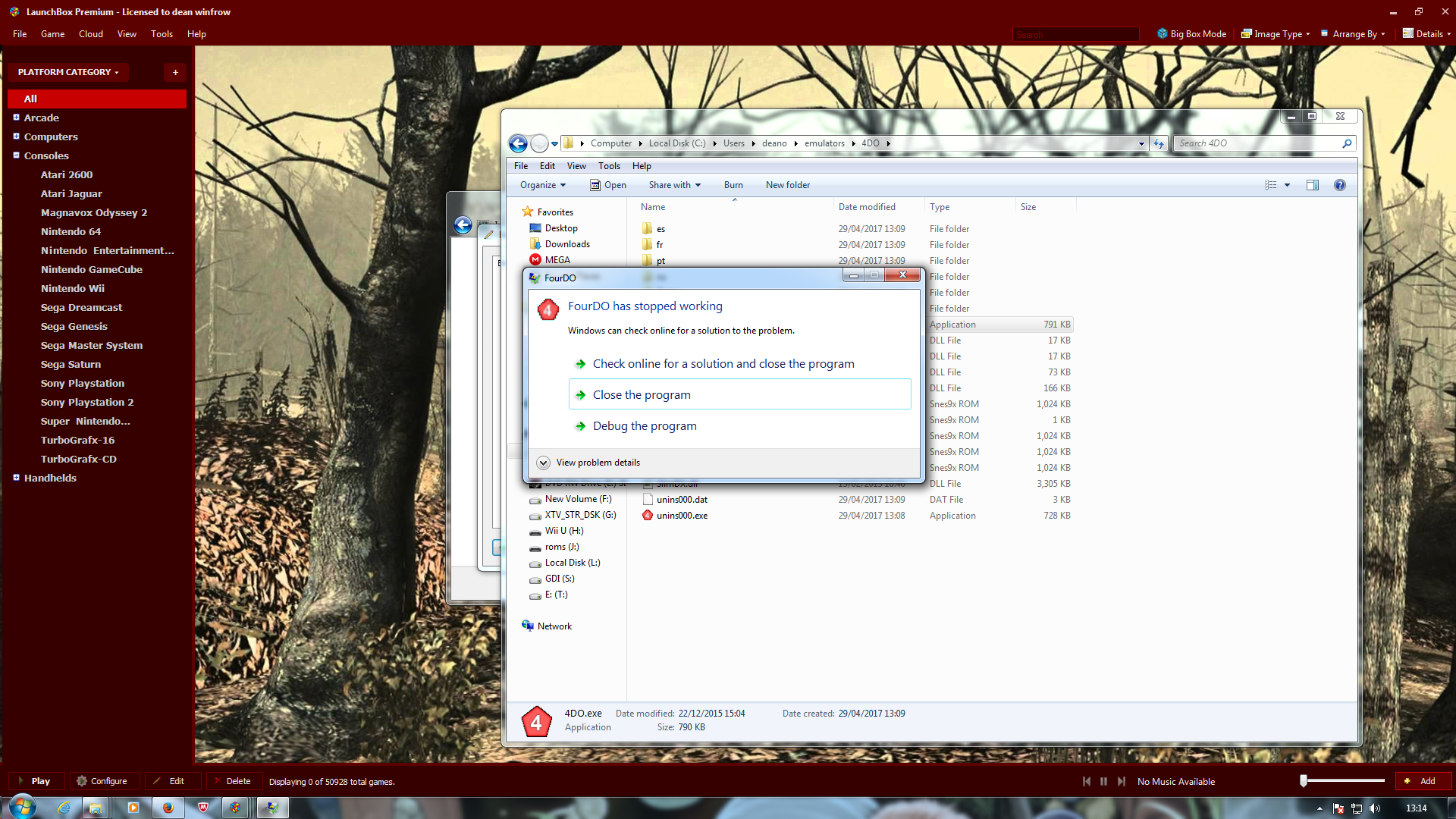
Task: Open Arrange By dropdown
Action: tap(1353, 34)
